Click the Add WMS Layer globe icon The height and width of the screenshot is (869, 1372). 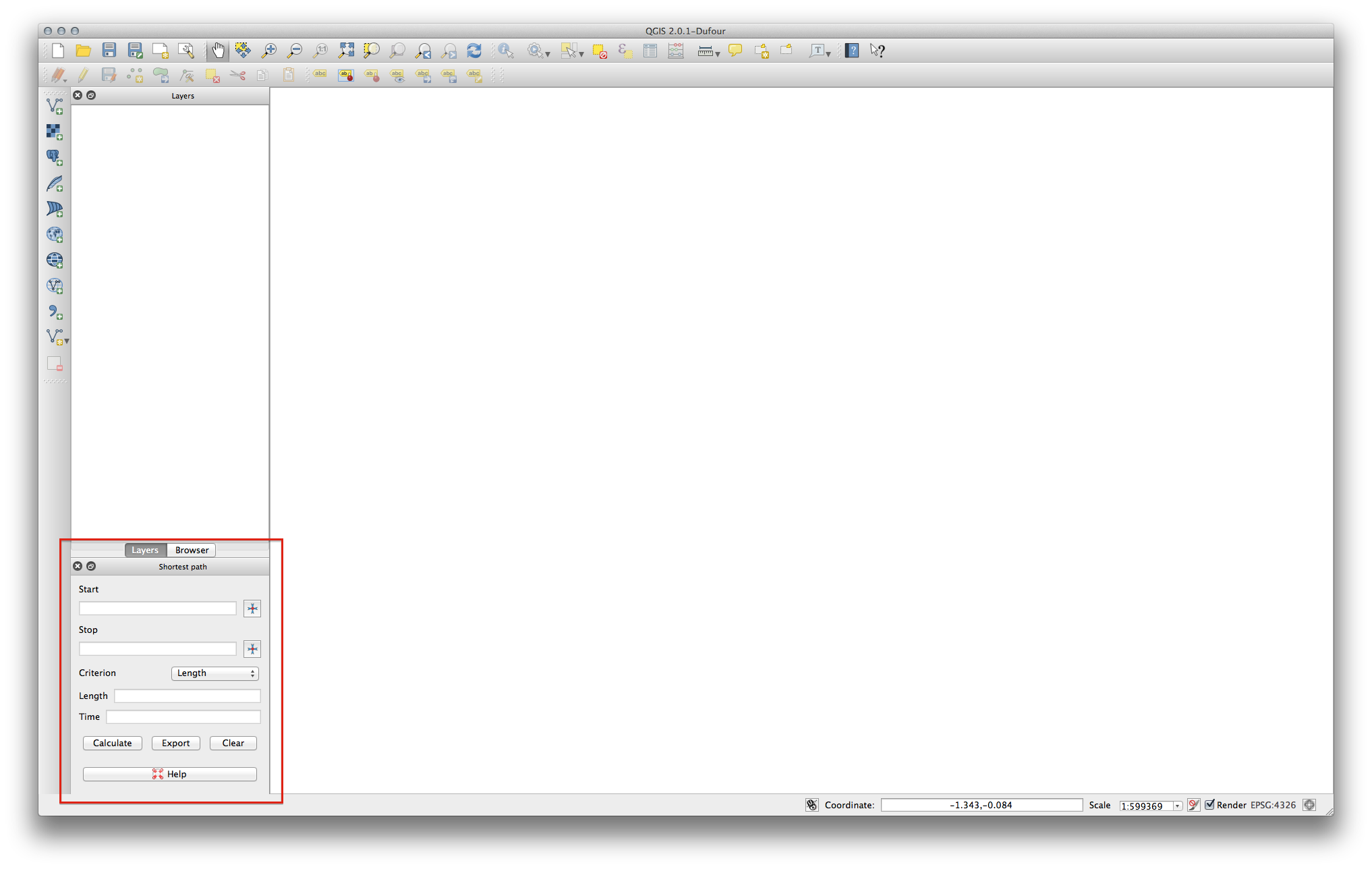55,234
